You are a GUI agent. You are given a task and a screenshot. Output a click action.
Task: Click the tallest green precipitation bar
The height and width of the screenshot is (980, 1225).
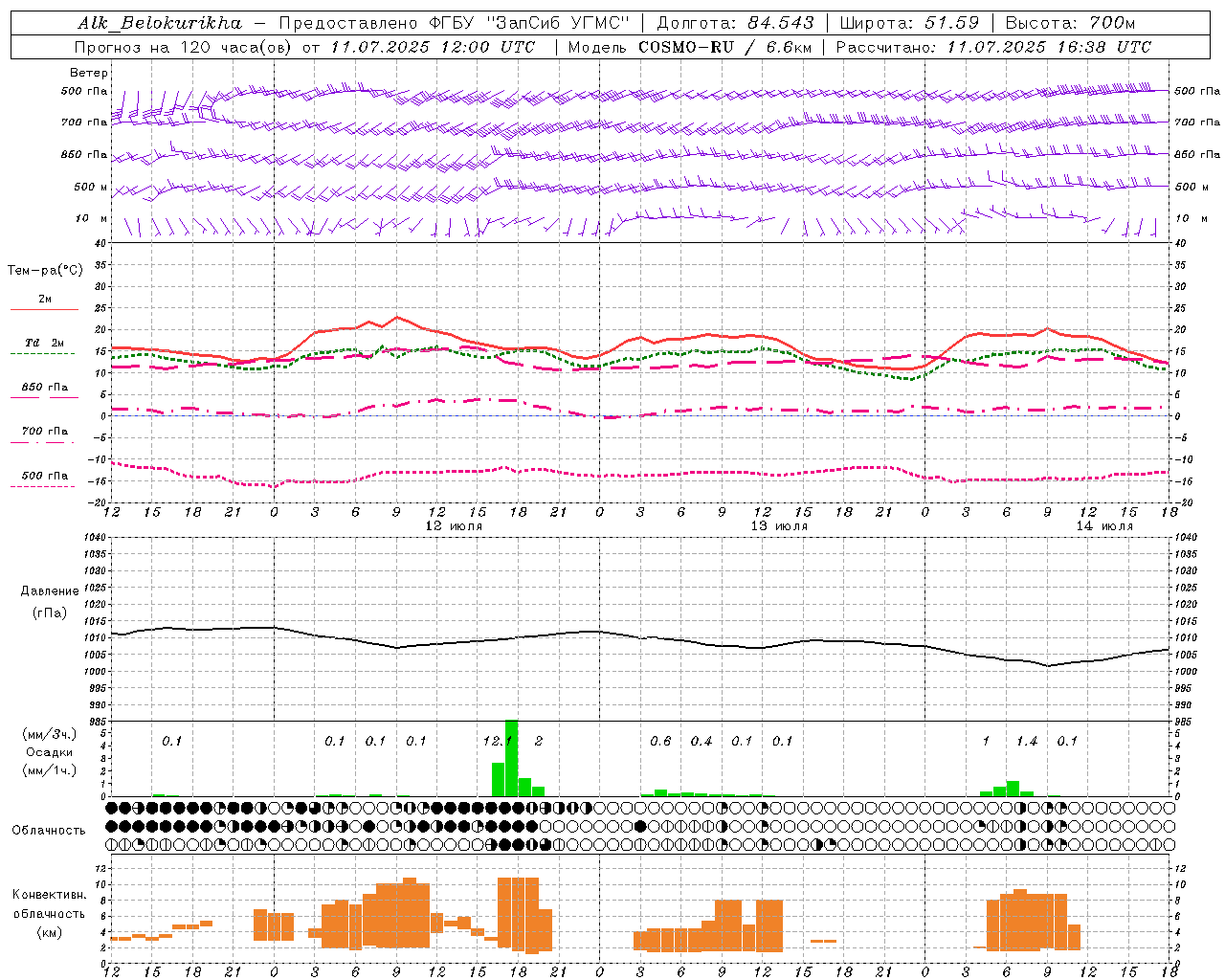(511, 758)
